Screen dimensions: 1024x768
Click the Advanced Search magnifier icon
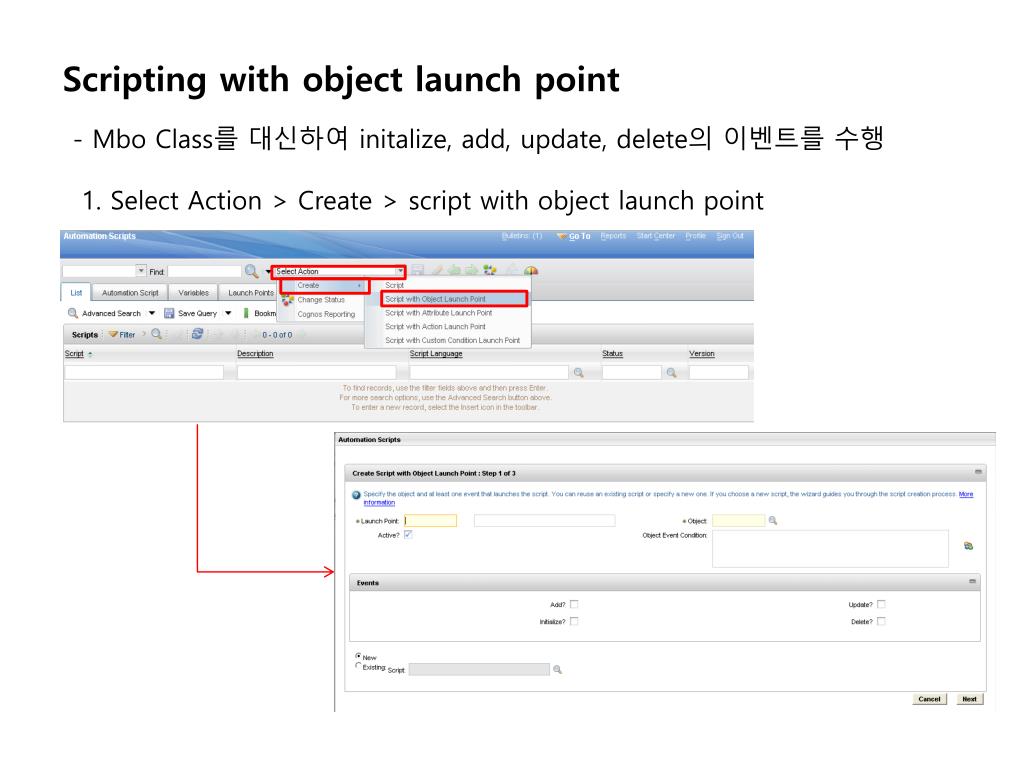(x=73, y=313)
